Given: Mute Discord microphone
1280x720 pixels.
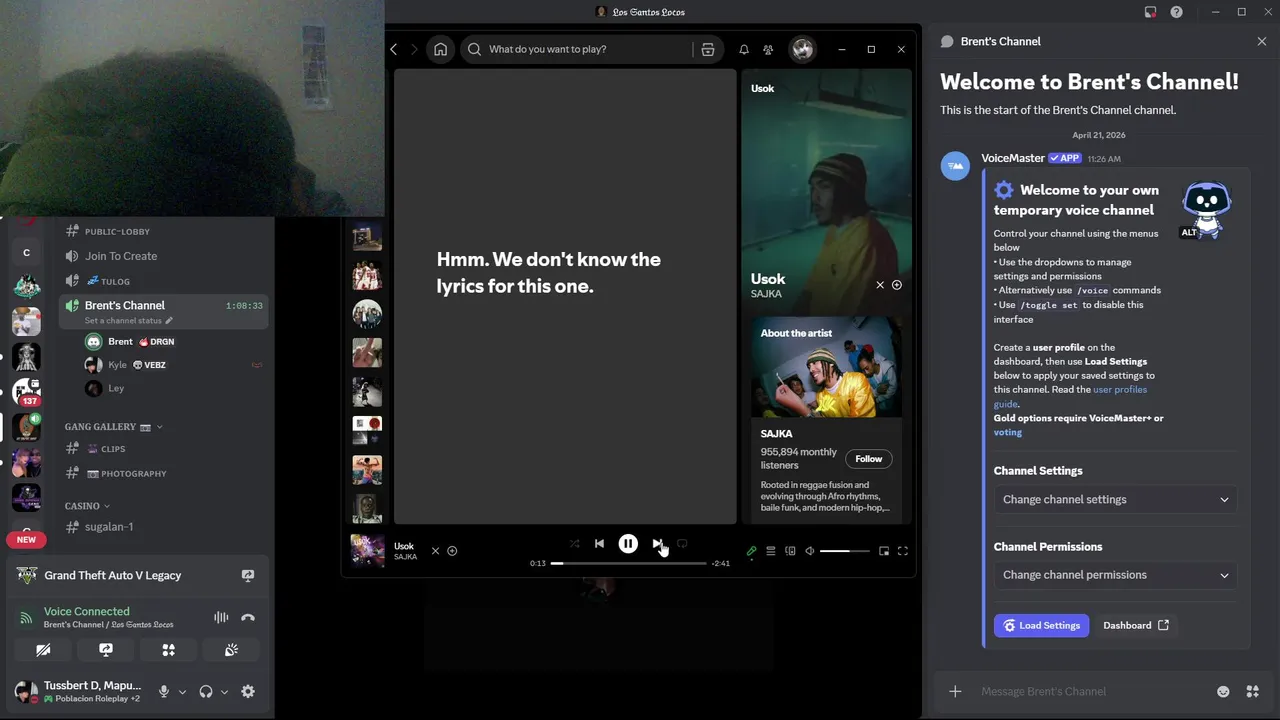Looking at the screenshot, I should [x=164, y=691].
